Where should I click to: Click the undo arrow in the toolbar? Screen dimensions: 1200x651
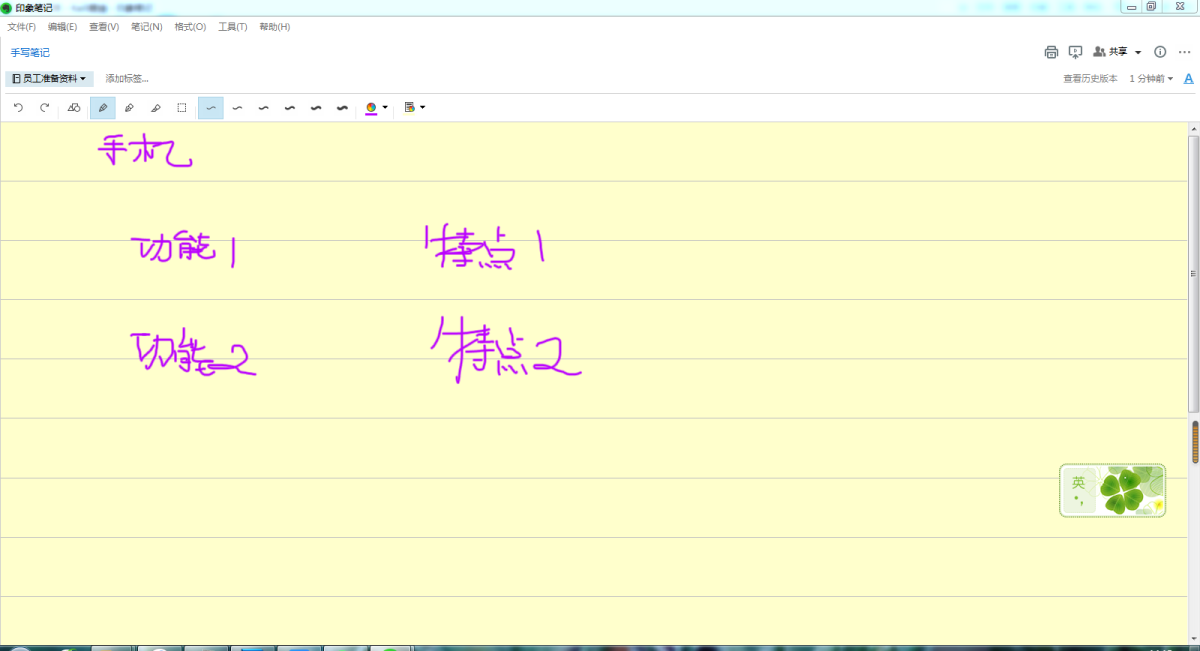click(18, 108)
